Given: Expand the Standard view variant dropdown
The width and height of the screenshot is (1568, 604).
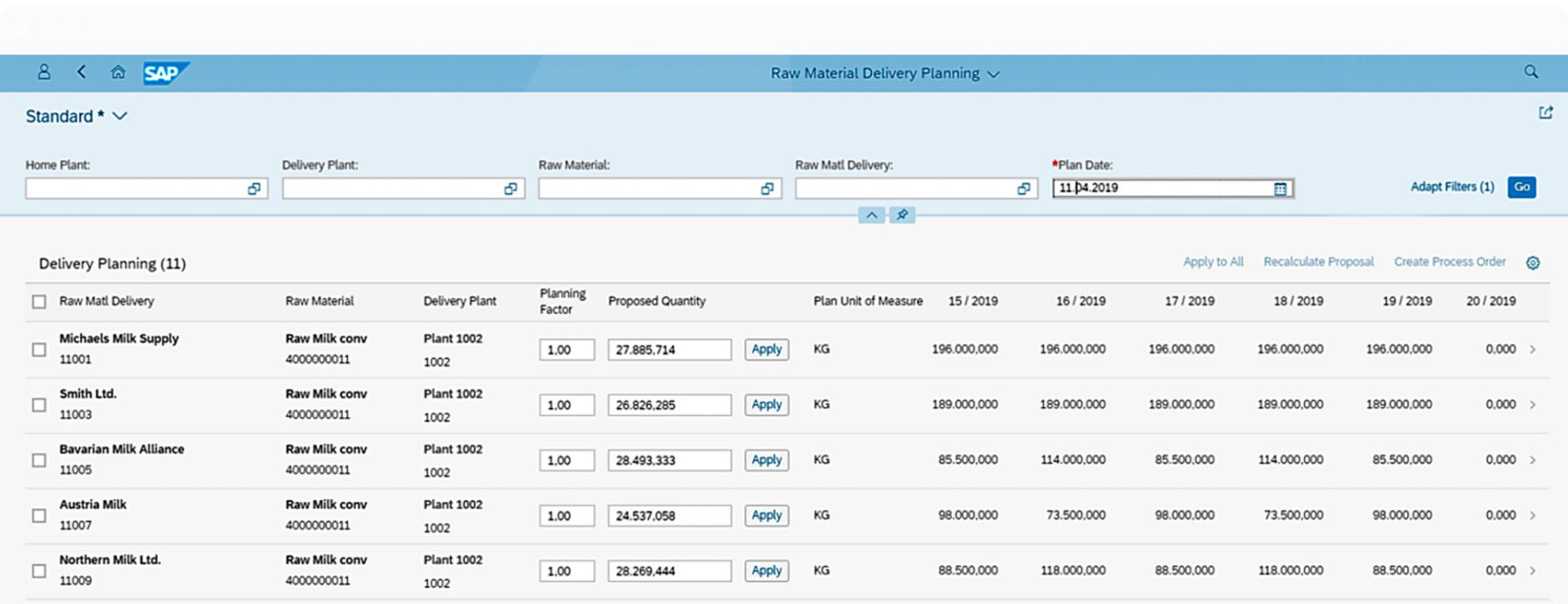Looking at the screenshot, I should coord(120,116).
